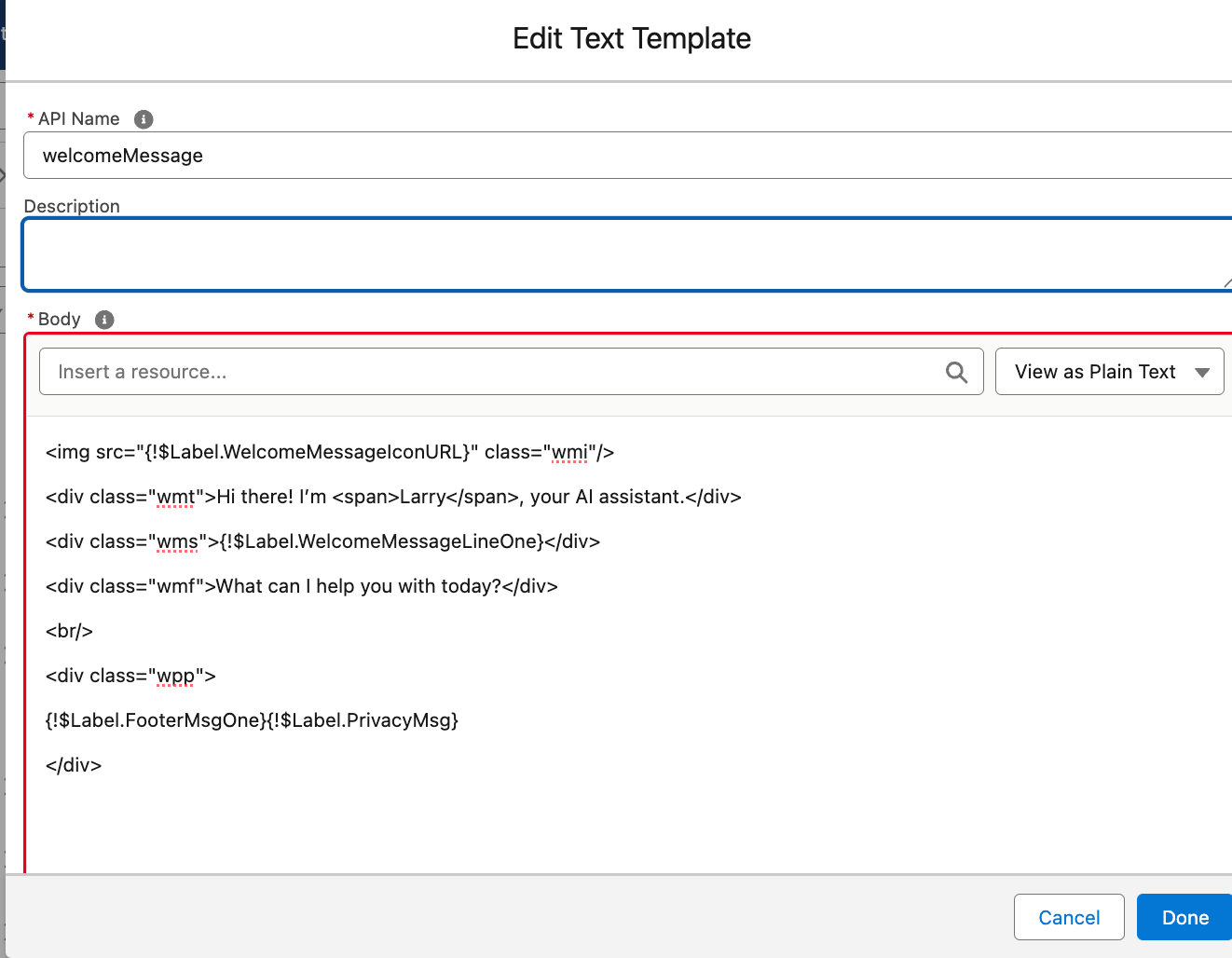Click the underlined wmt class name
Image resolution: width=1232 pixels, height=958 pixels.
(175, 496)
